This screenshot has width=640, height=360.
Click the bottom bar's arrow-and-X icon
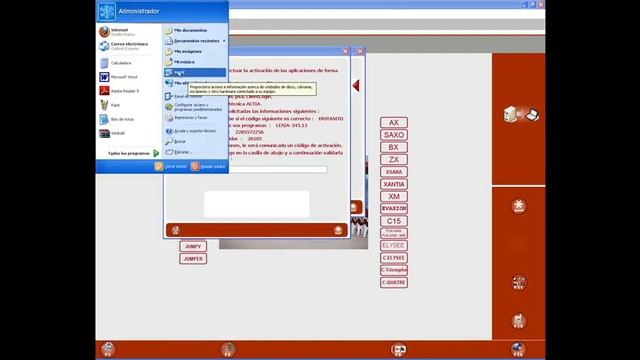398,349
